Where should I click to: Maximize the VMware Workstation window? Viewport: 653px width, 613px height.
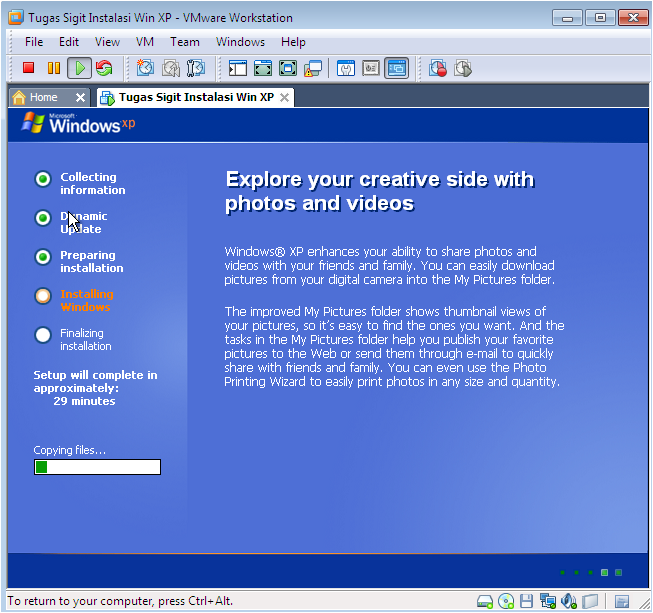tap(600, 18)
